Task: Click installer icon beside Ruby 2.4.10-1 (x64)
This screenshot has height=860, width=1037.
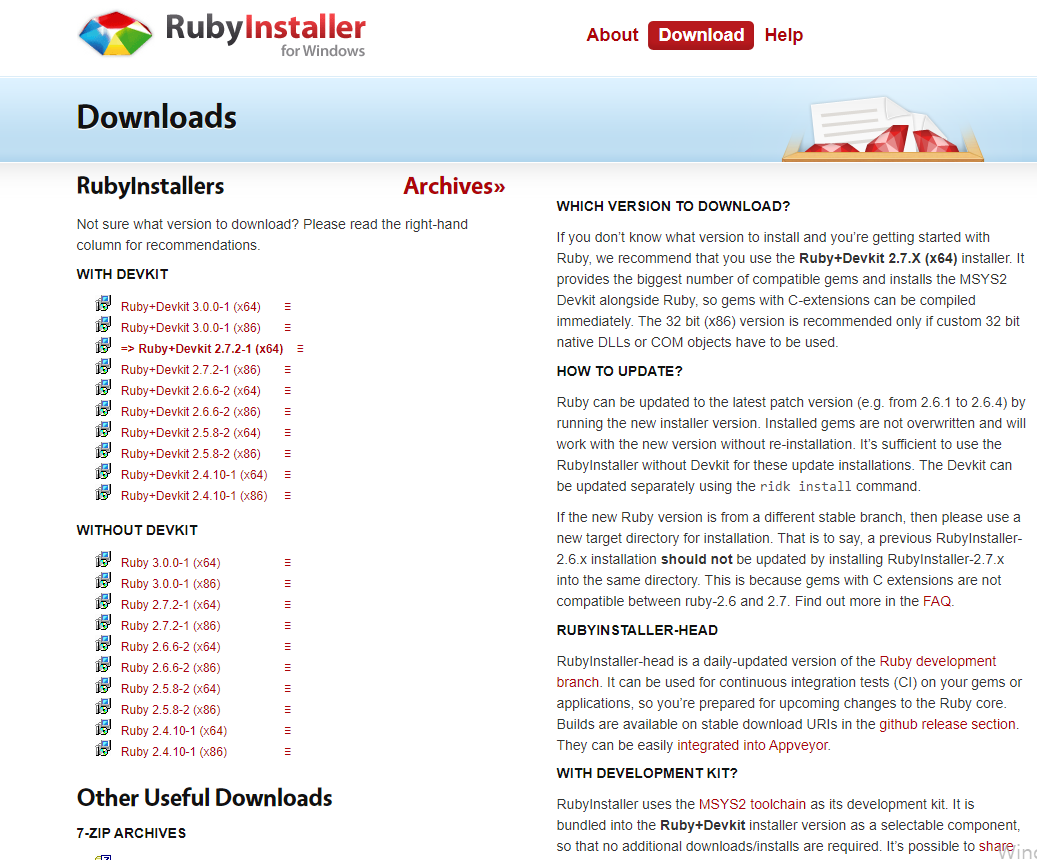Action: click(x=103, y=728)
